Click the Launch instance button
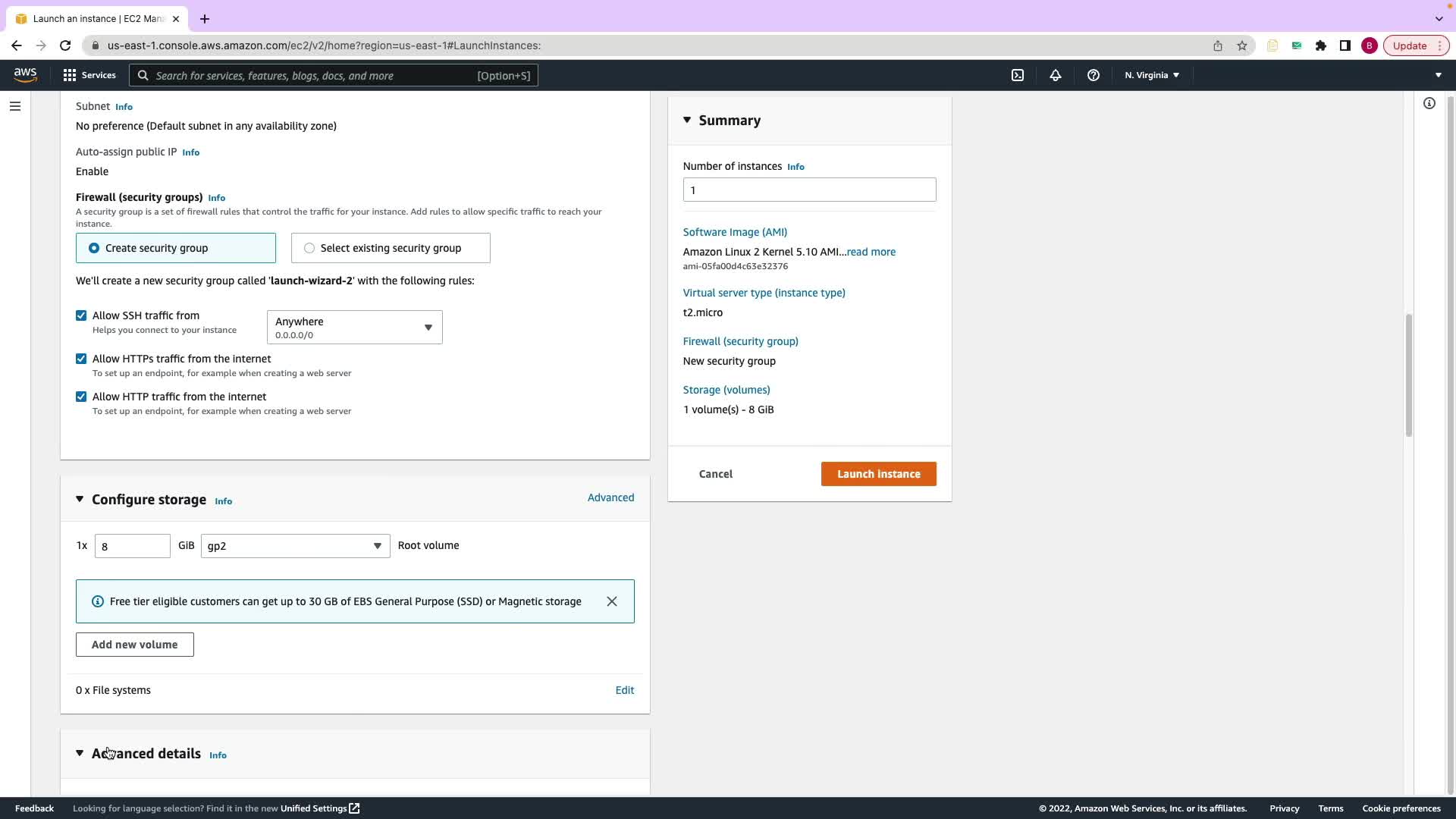 click(878, 474)
